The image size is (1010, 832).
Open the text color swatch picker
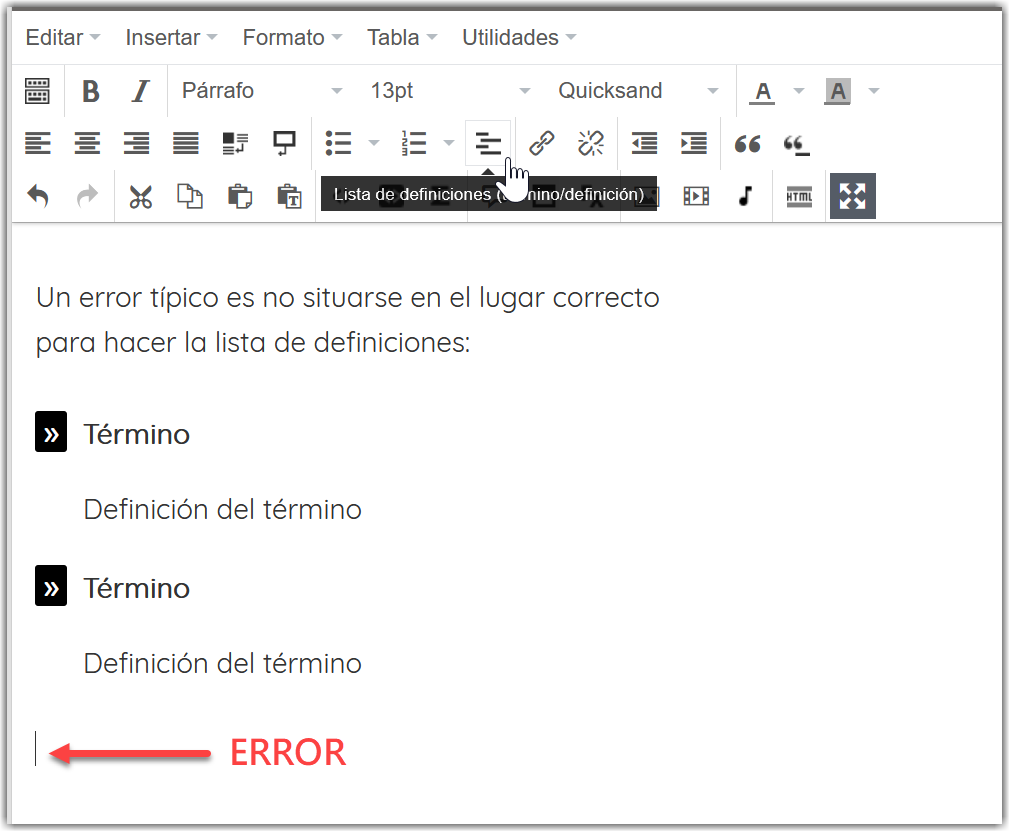click(x=797, y=91)
